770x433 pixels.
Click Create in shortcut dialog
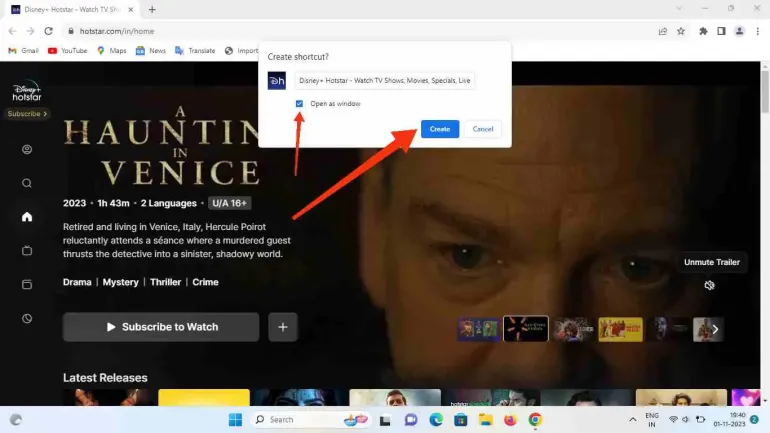(x=440, y=129)
